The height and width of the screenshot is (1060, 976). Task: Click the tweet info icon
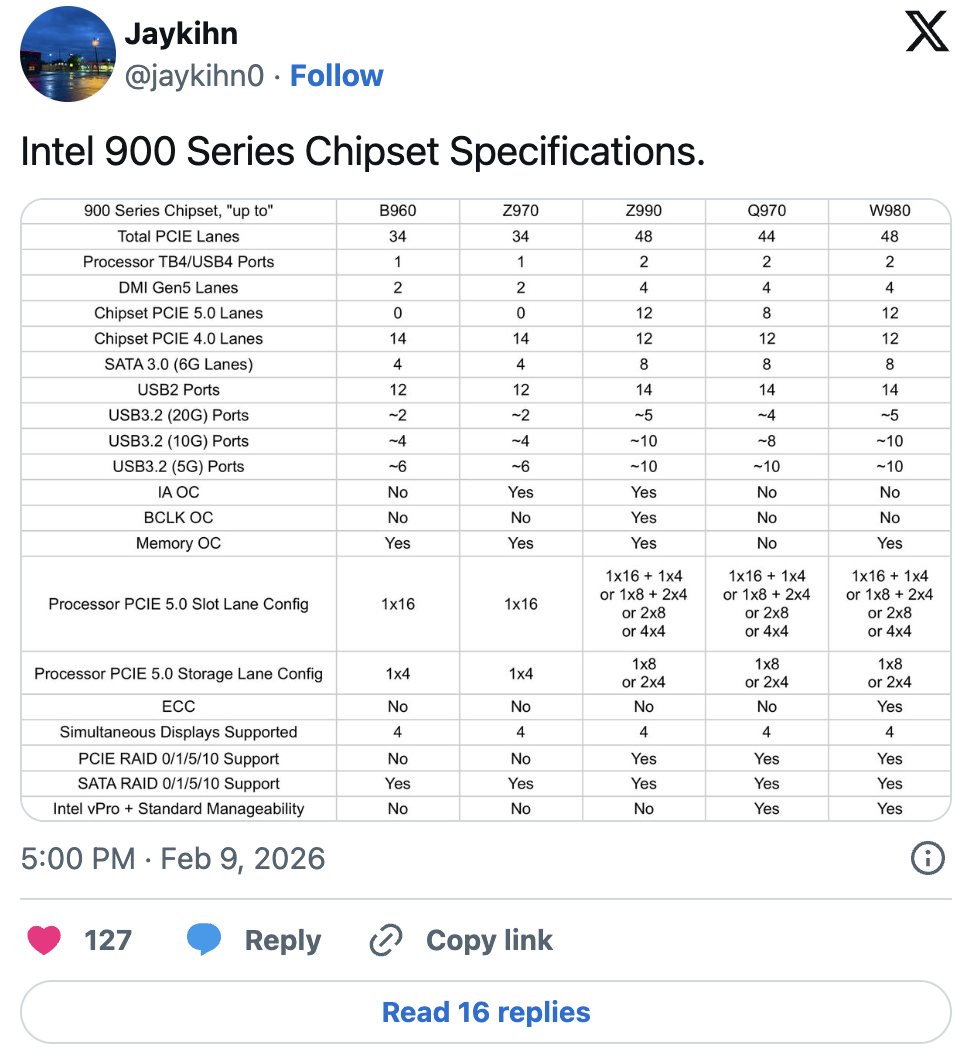927,858
